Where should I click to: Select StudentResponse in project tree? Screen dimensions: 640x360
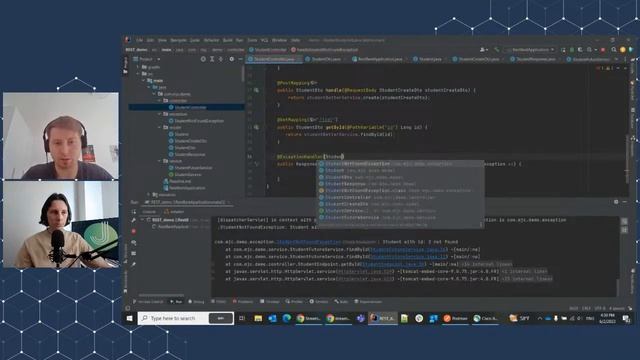(x=187, y=154)
